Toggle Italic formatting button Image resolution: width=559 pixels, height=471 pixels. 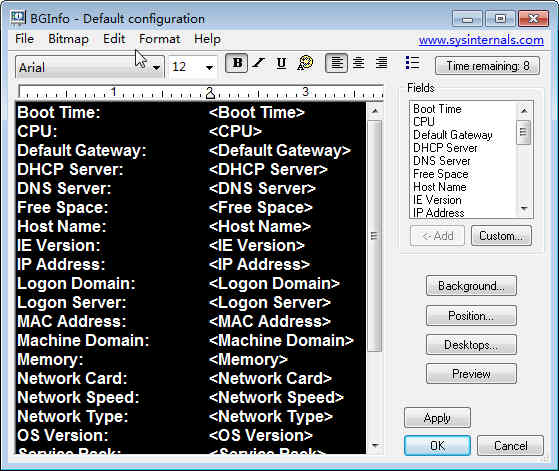click(259, 63)
